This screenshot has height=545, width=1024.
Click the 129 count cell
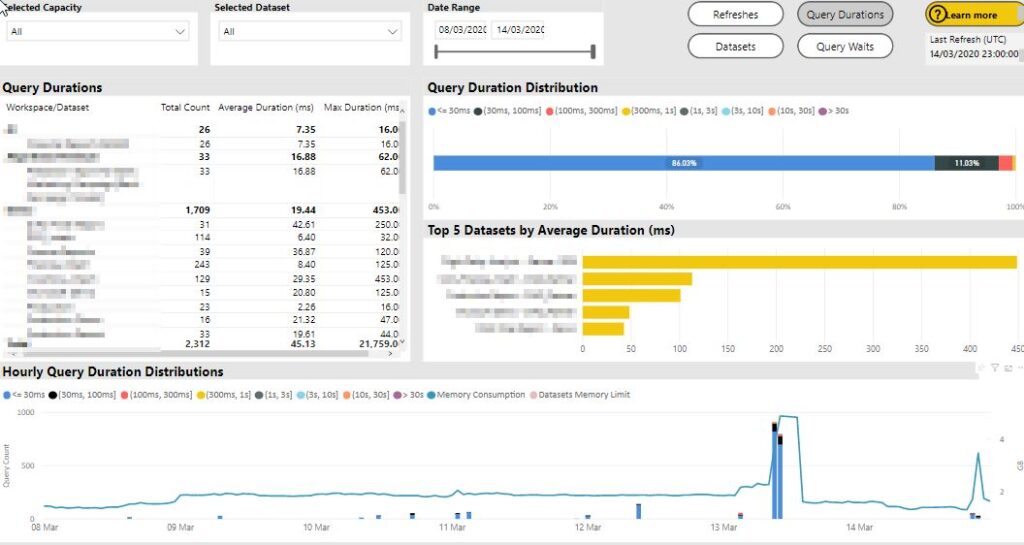coord(202,279)
